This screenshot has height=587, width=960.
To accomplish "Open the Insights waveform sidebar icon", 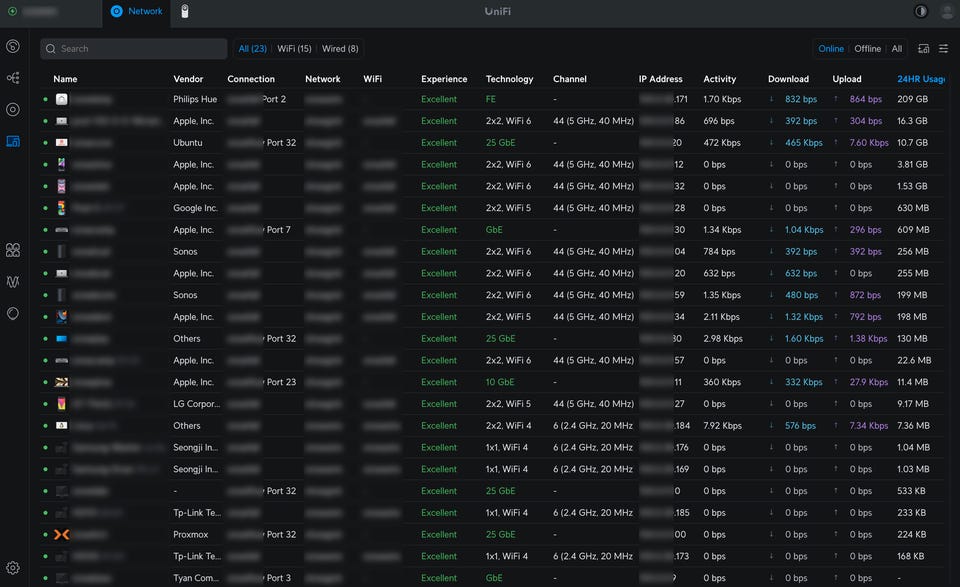I will pyautogui.click(x=13, y=282).
